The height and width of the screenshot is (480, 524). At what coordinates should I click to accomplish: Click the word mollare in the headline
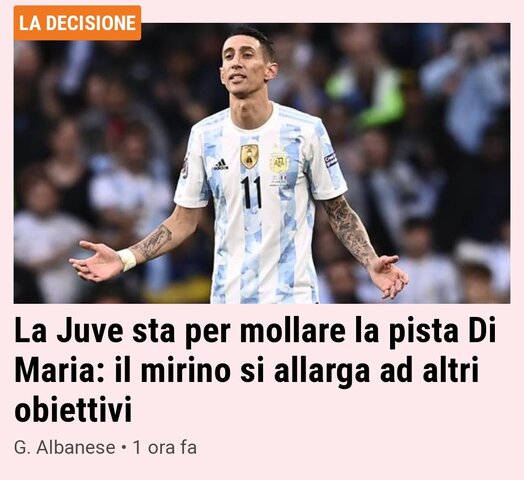point(292,332)
